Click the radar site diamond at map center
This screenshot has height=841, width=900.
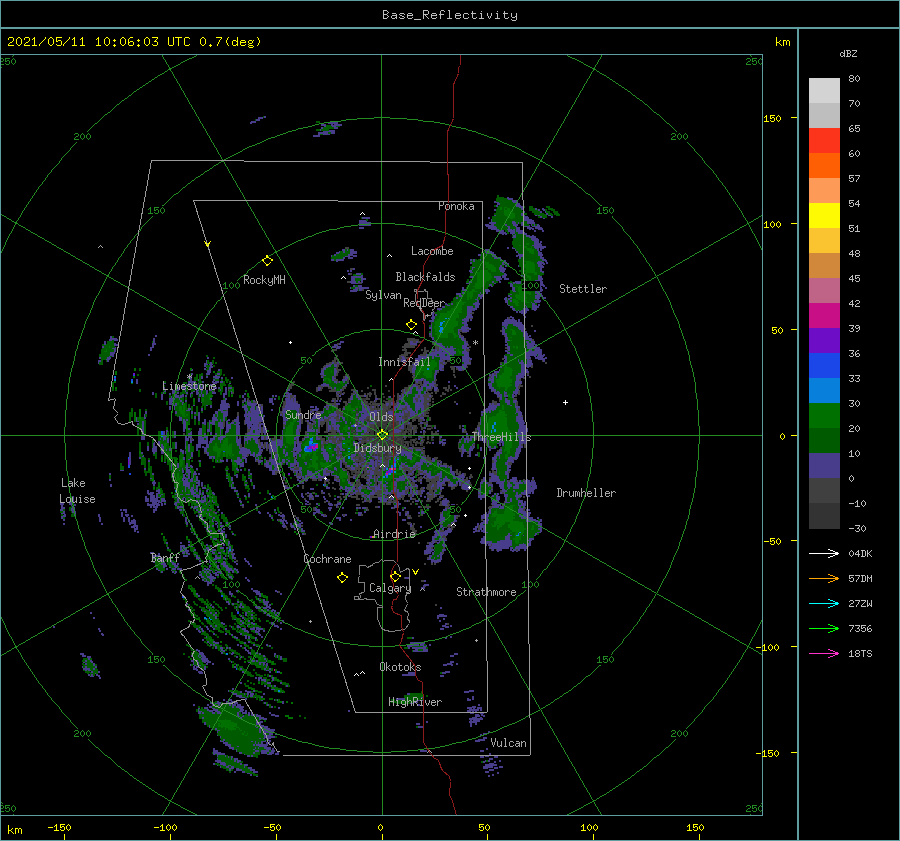tap(382, 435)
